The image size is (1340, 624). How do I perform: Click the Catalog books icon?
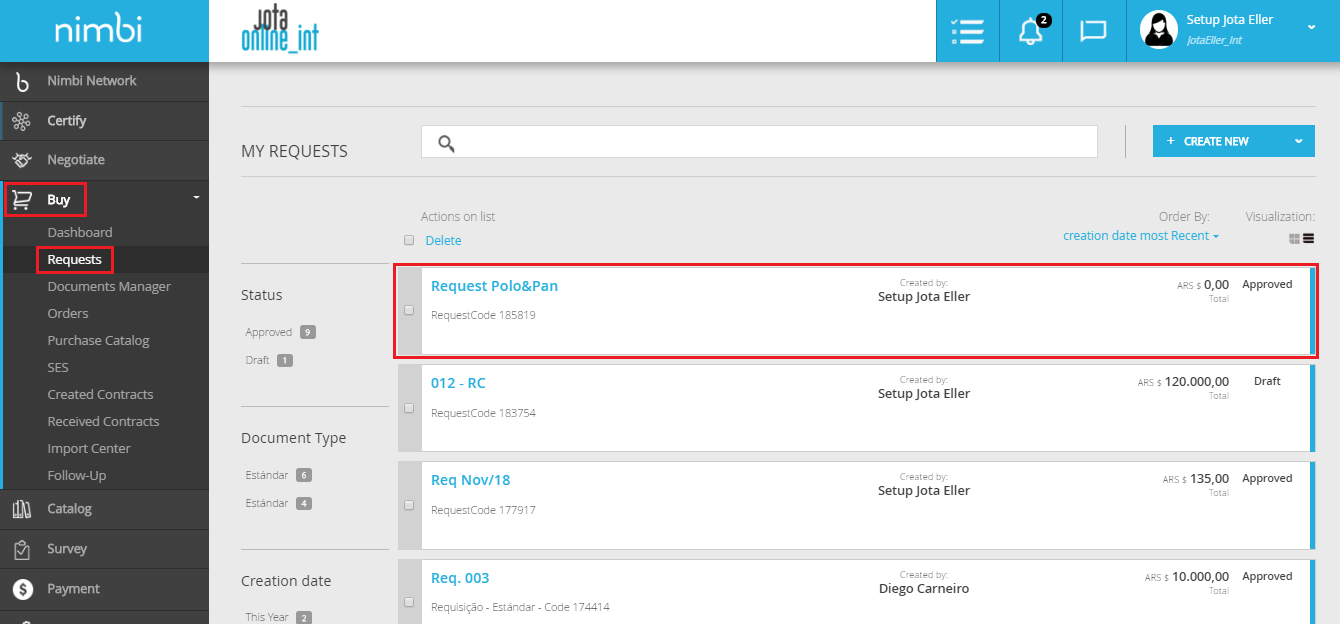[22, 509]
